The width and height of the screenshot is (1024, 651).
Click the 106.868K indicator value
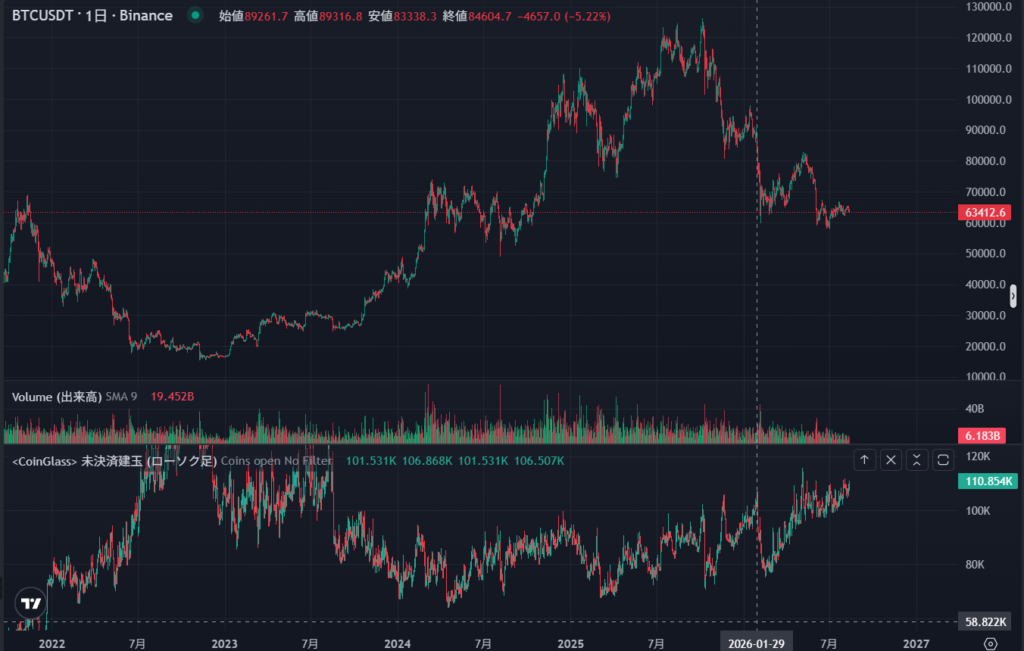427,461
